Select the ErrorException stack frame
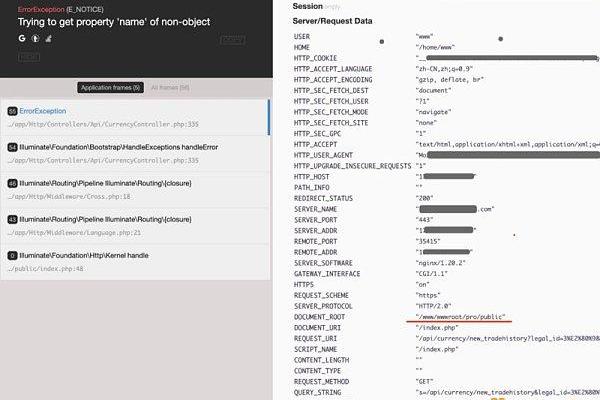This screenshot has width=600, height=400. click(135, 117)
